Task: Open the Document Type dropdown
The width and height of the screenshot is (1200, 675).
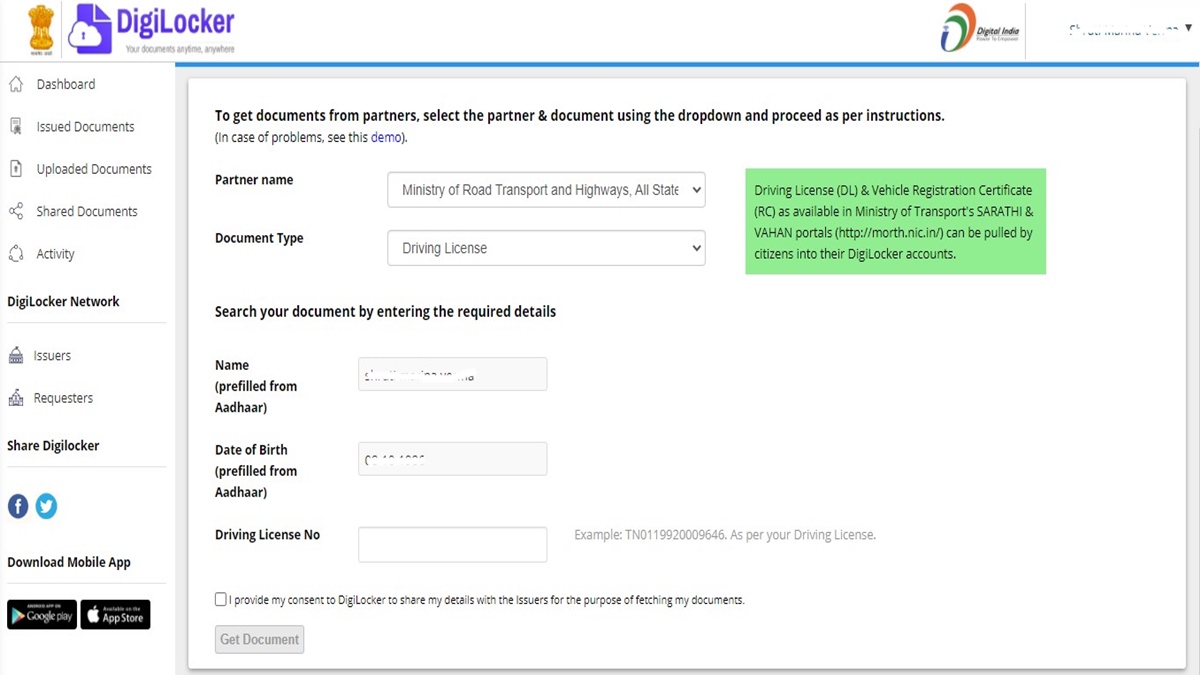Action: click(x=546, y=248)
